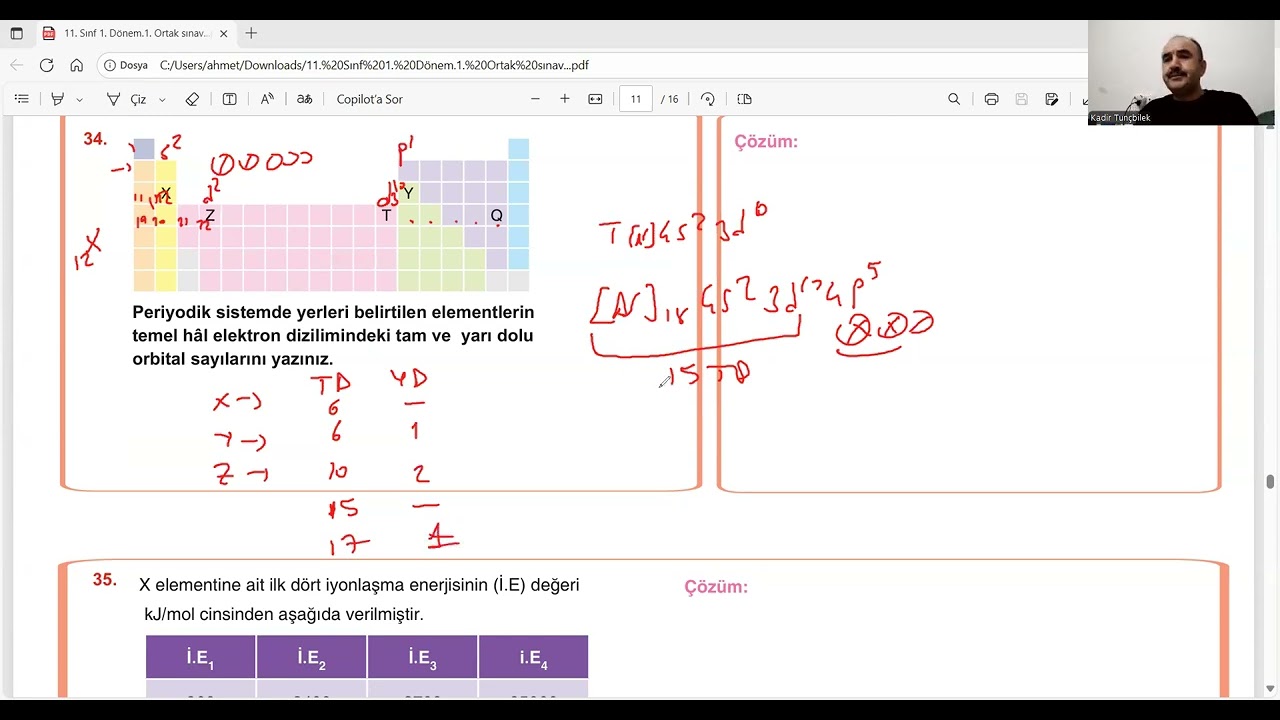
Task: Click the 'İ.E4' table header cell
Action: [x=533, y=657]
